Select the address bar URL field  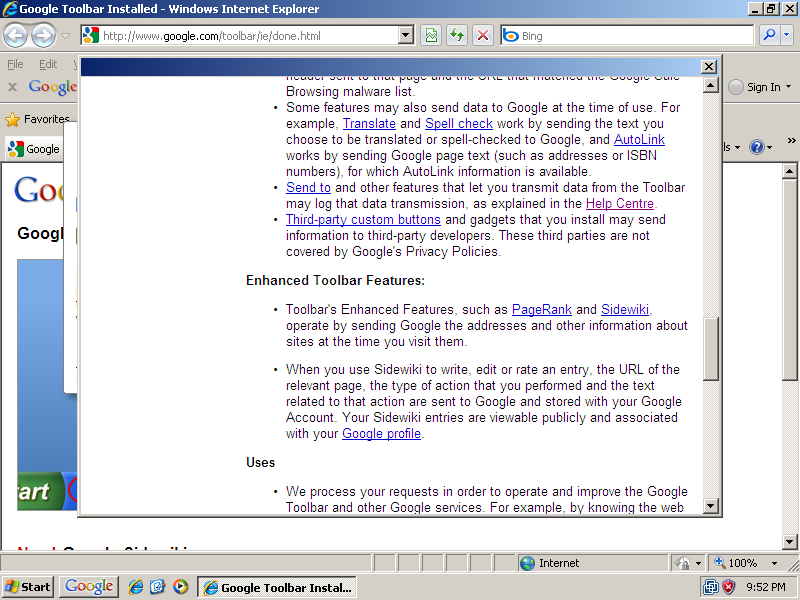248,36
